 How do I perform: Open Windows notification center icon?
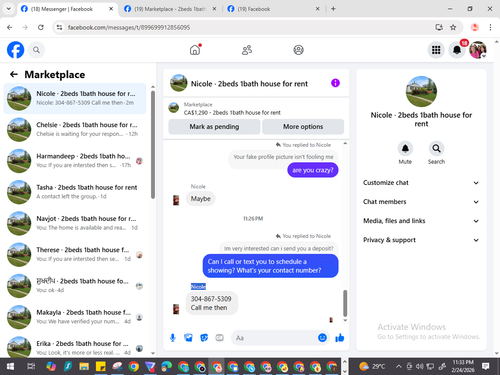tap(486, 367)
